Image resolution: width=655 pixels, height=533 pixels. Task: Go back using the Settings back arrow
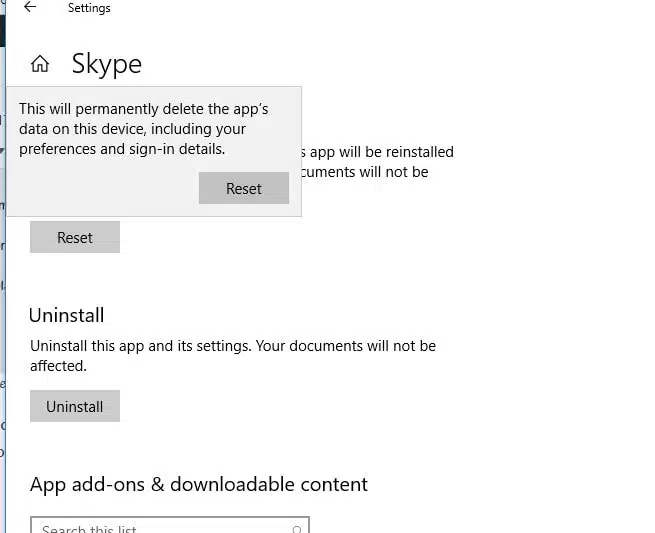coord(30,7)
